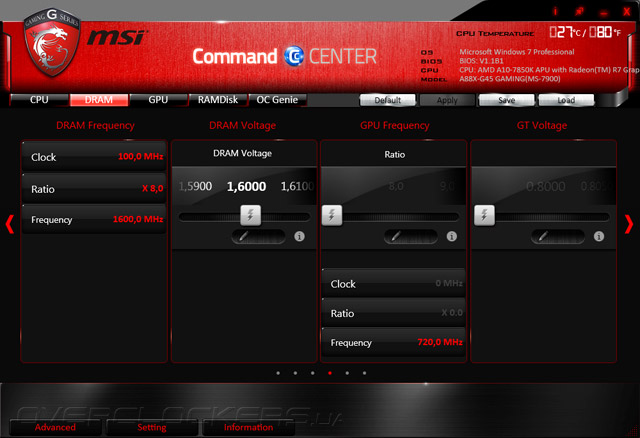640x438 pixels.
Task: Select the 1,6100 DRAM voltage value
Action: (297, 186)
